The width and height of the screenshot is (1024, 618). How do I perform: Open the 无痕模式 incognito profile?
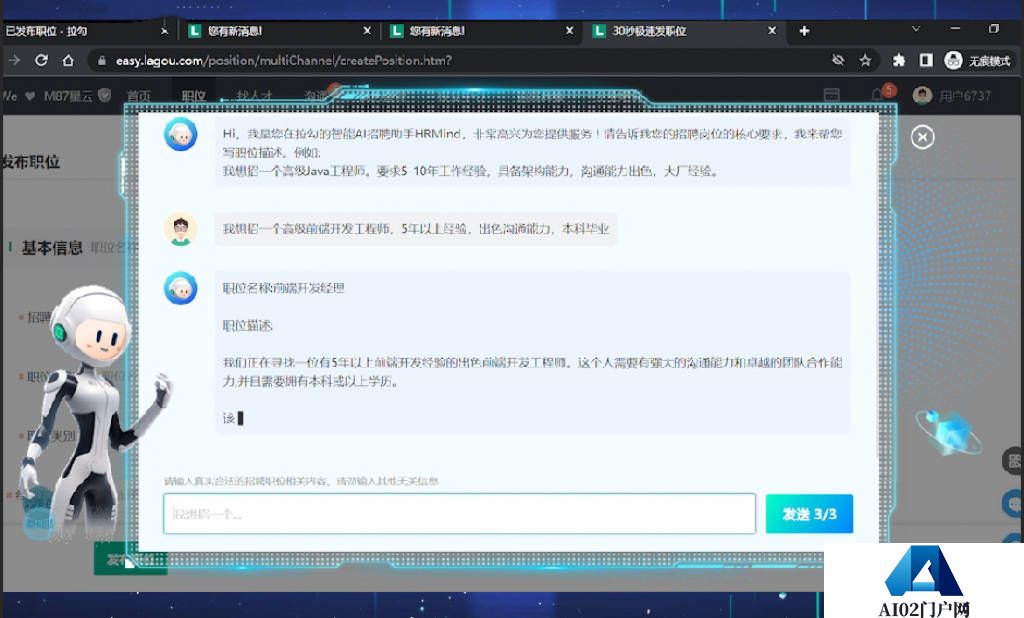978,60
